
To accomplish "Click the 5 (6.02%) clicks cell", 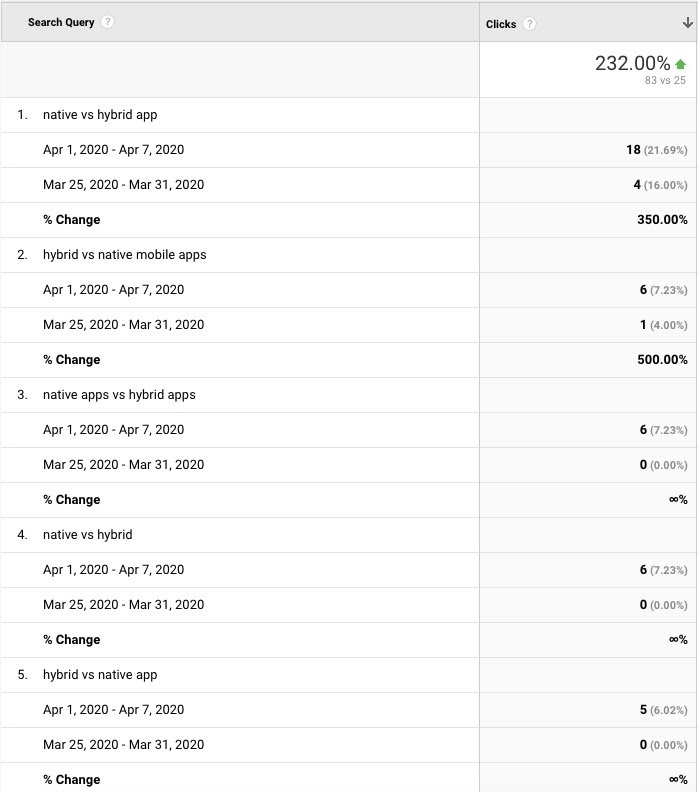I will (663, 710).
